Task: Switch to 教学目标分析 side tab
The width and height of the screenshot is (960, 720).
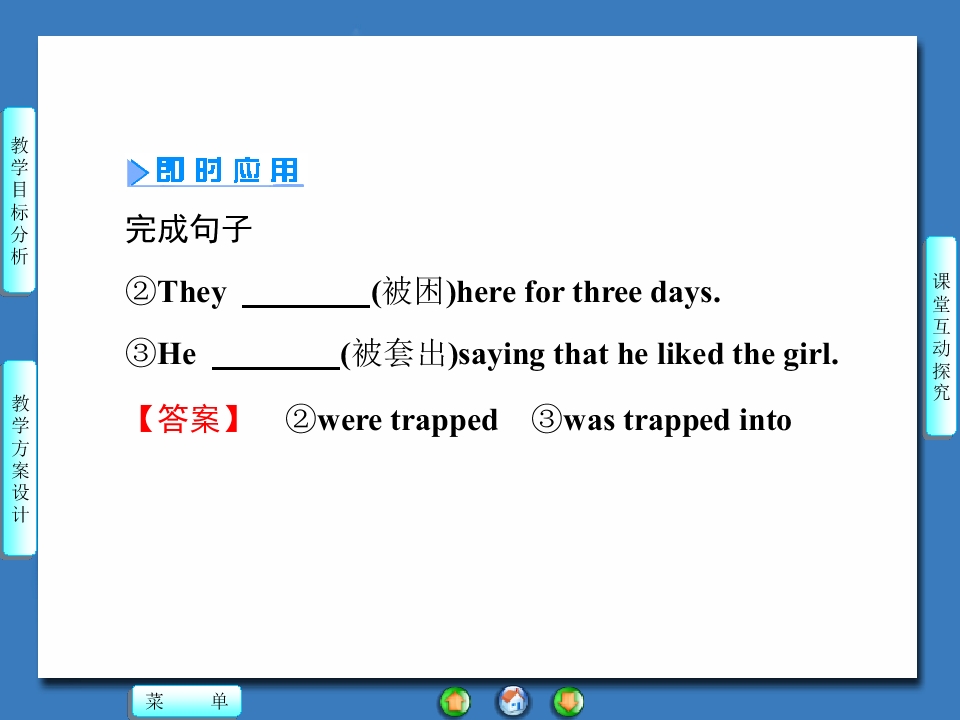Action: (x=19, y=200)
